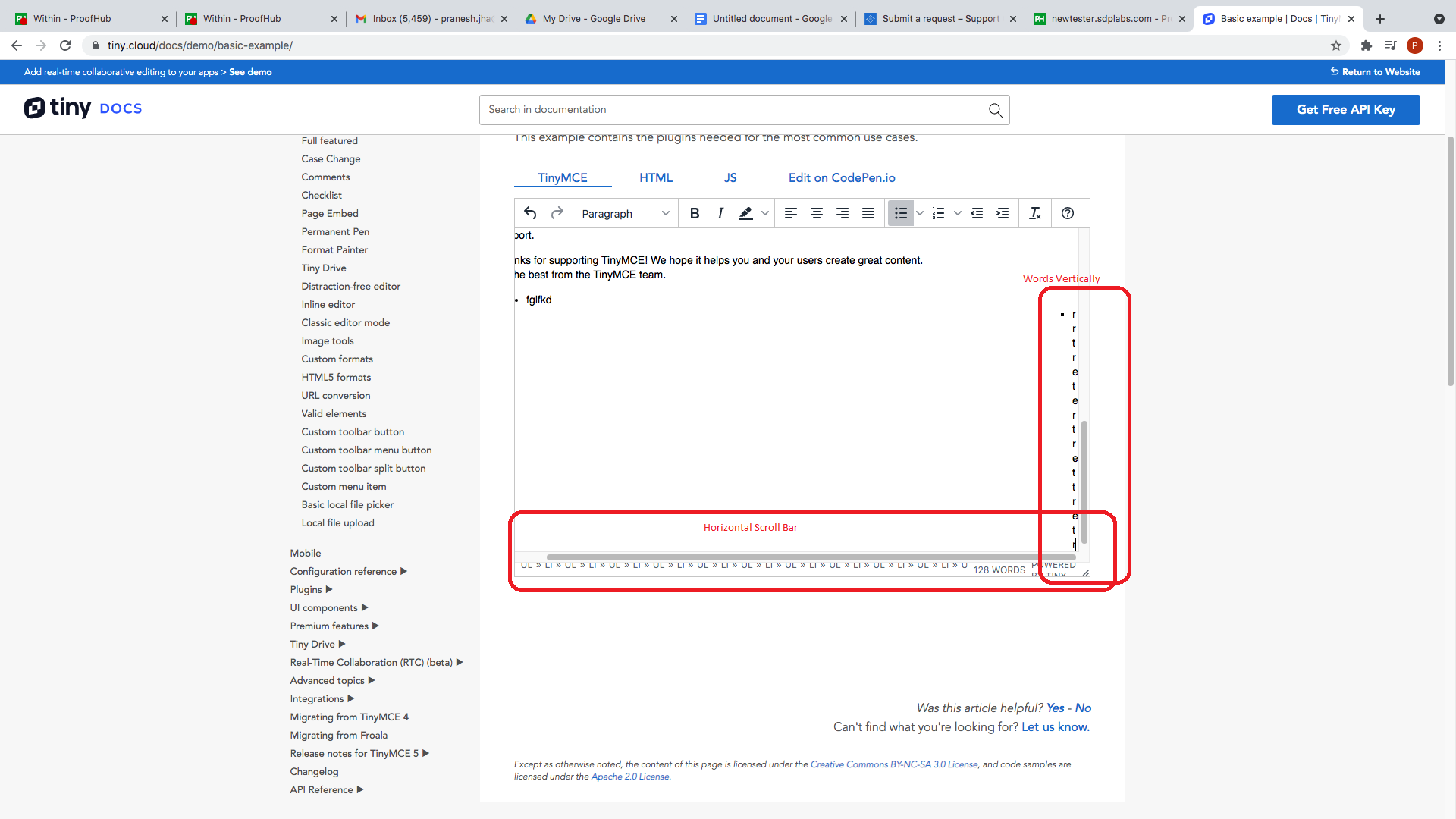Follow the Return to Website link

tap(1375, 71)
